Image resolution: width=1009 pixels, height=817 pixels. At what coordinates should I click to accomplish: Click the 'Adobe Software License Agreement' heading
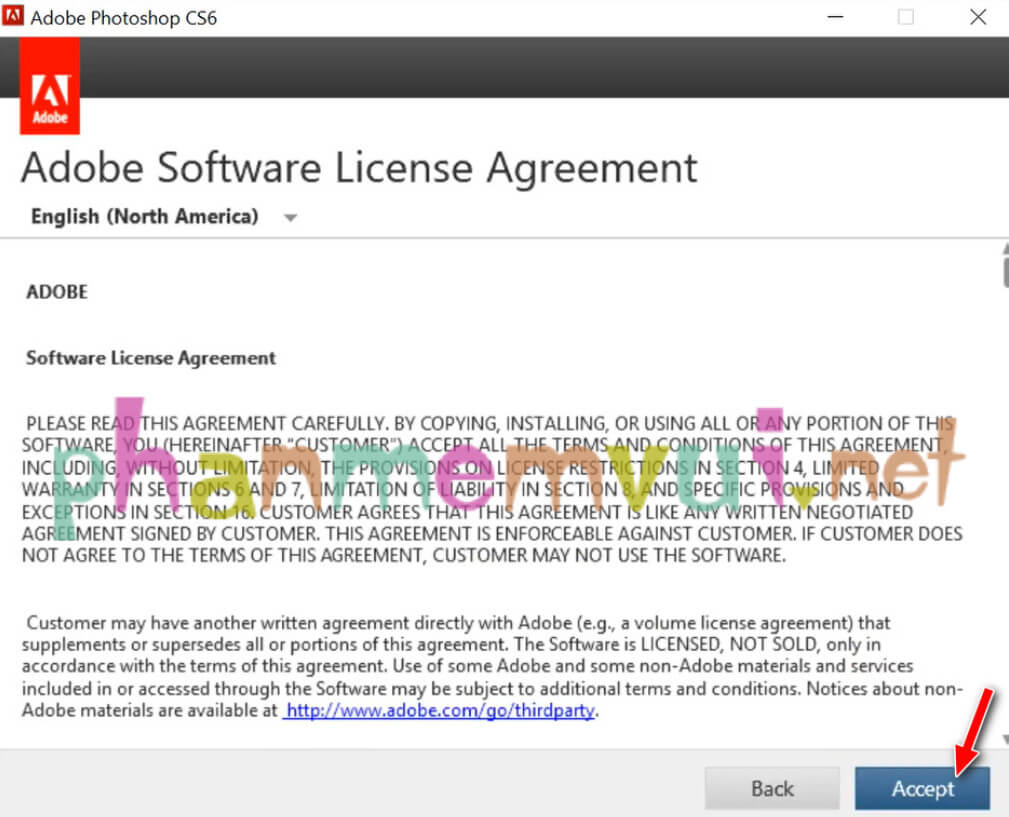coord(359,169)
